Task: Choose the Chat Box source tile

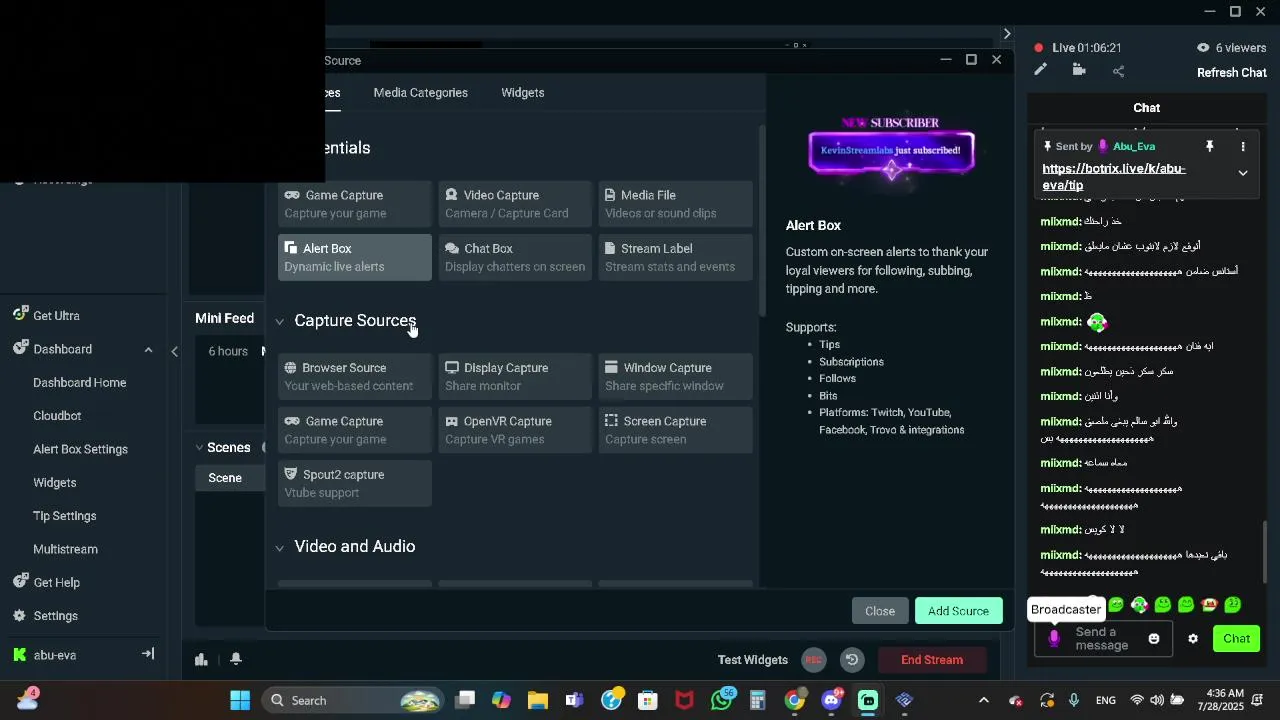Action: point(515,257)
